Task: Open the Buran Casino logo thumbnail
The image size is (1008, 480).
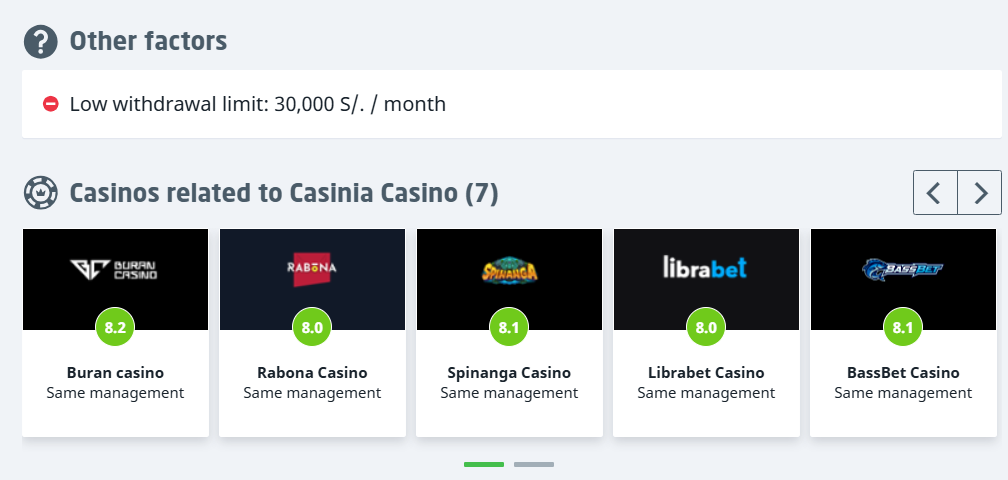Action: 115,269
